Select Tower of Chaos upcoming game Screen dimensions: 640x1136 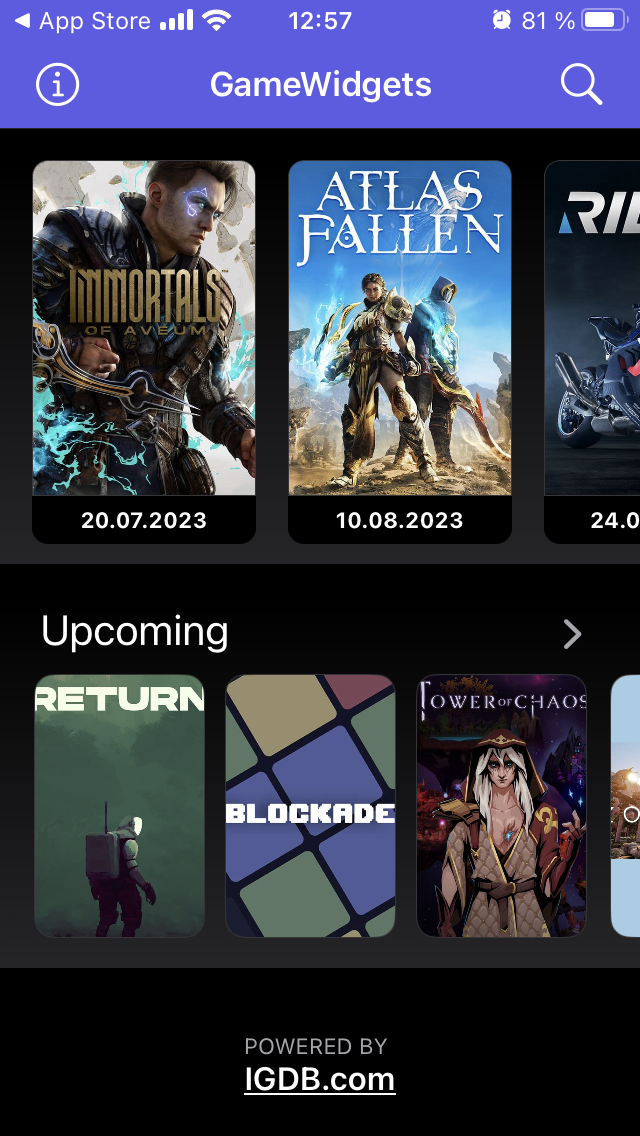click(x=502, y=806)
